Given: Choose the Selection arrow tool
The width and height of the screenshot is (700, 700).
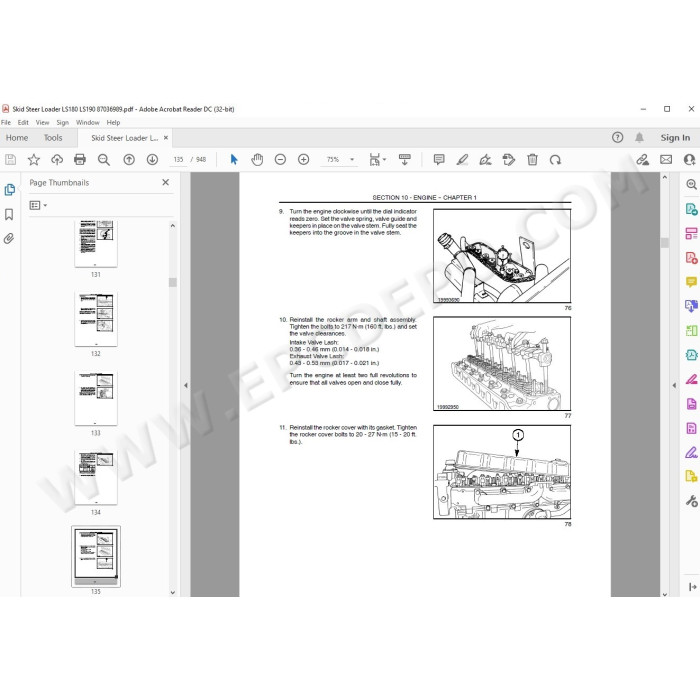Looking at the screenshot, I should 234,159.
